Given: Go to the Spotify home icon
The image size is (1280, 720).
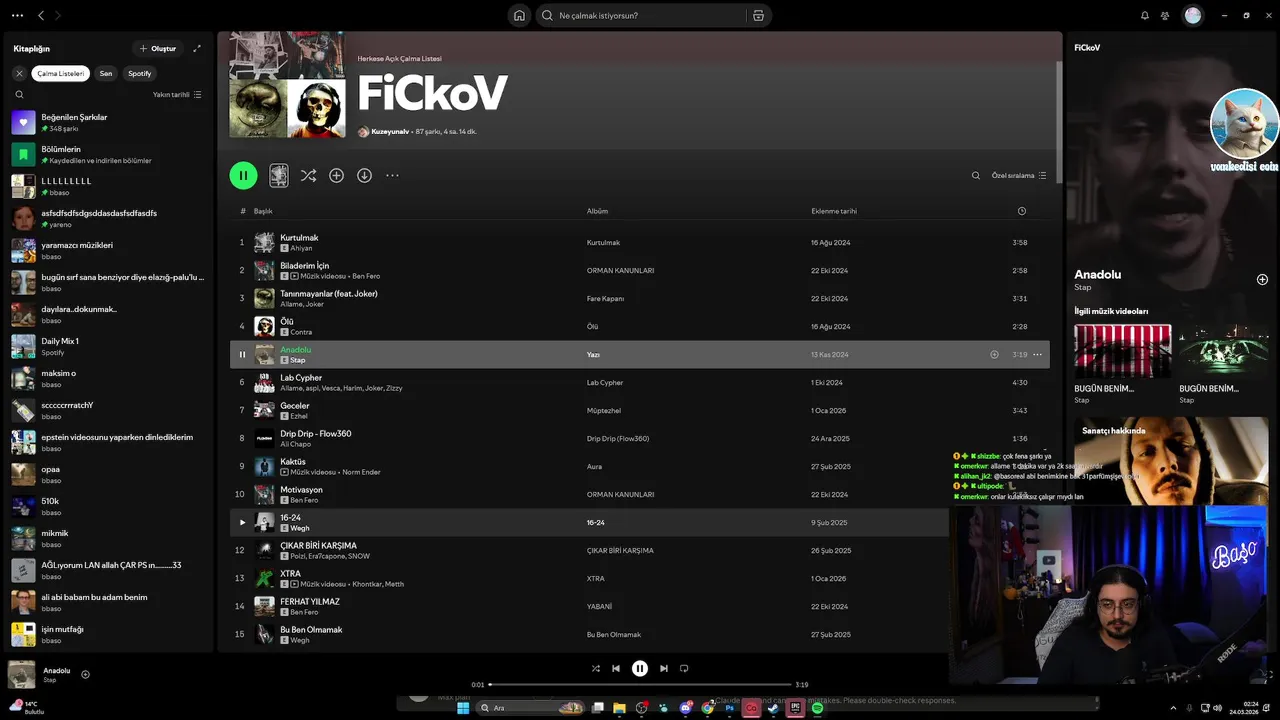Looking at the screenshot, I should [x=519, y=15].
